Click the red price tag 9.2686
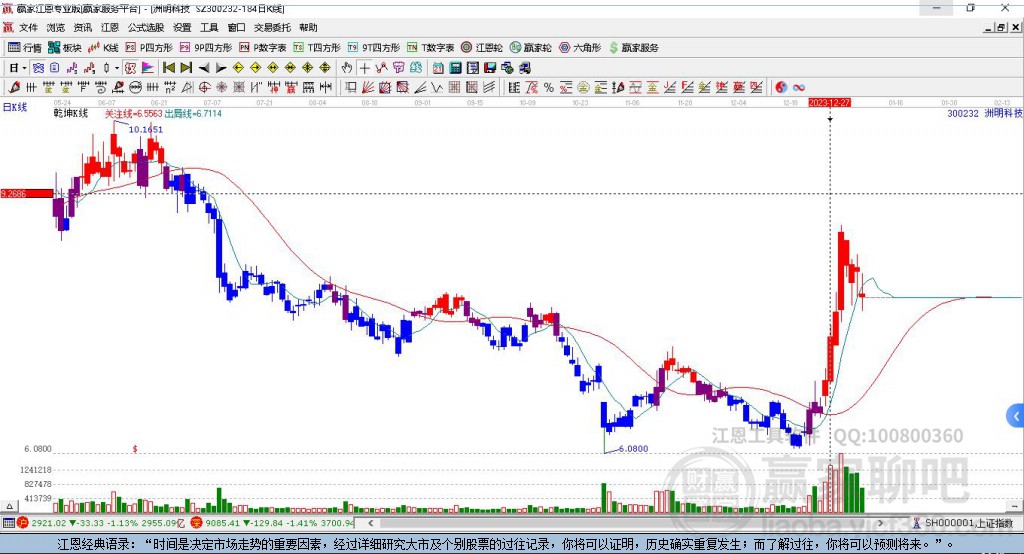Viewport: 1024px width, 554px height. point(27,193)
